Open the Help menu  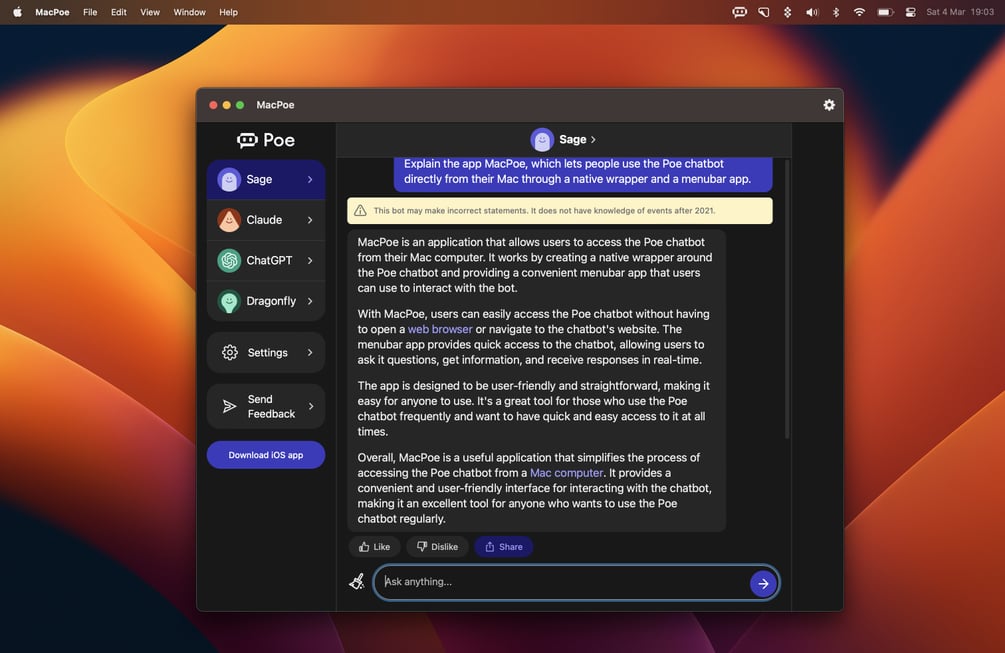pos(228,12)
